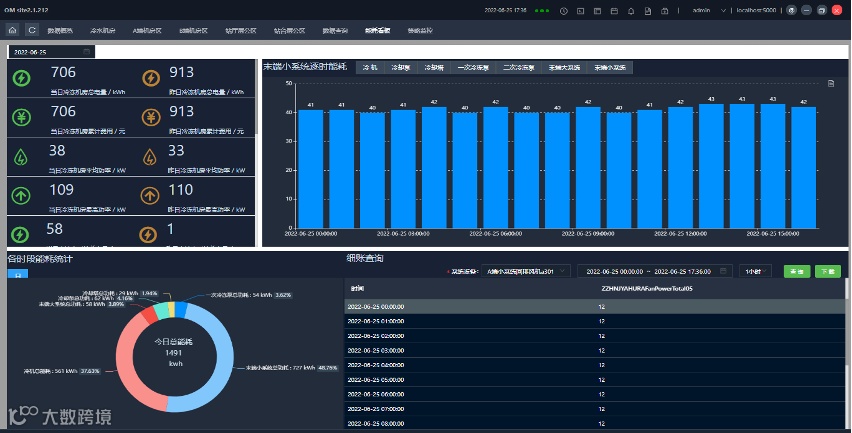Click the chart export icon above the bar chart
The image size is (852, 433).
point(831,84)
